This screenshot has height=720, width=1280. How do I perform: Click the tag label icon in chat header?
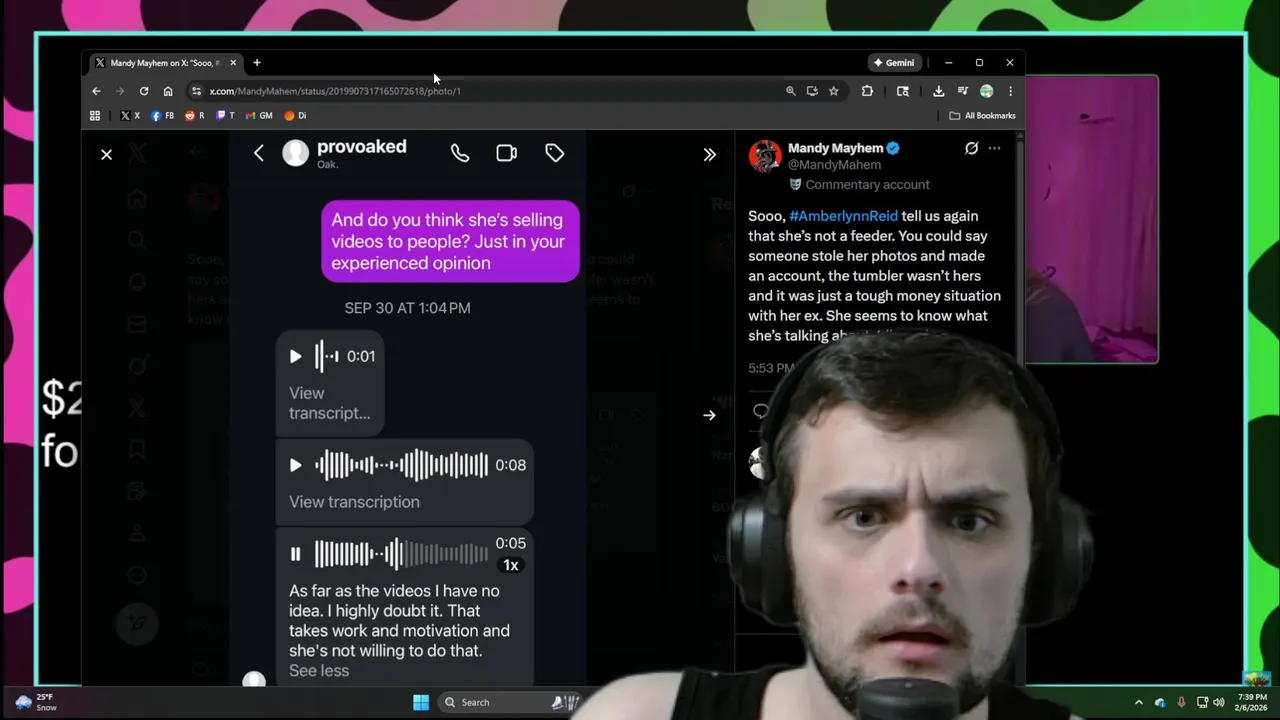coord(554,153)
